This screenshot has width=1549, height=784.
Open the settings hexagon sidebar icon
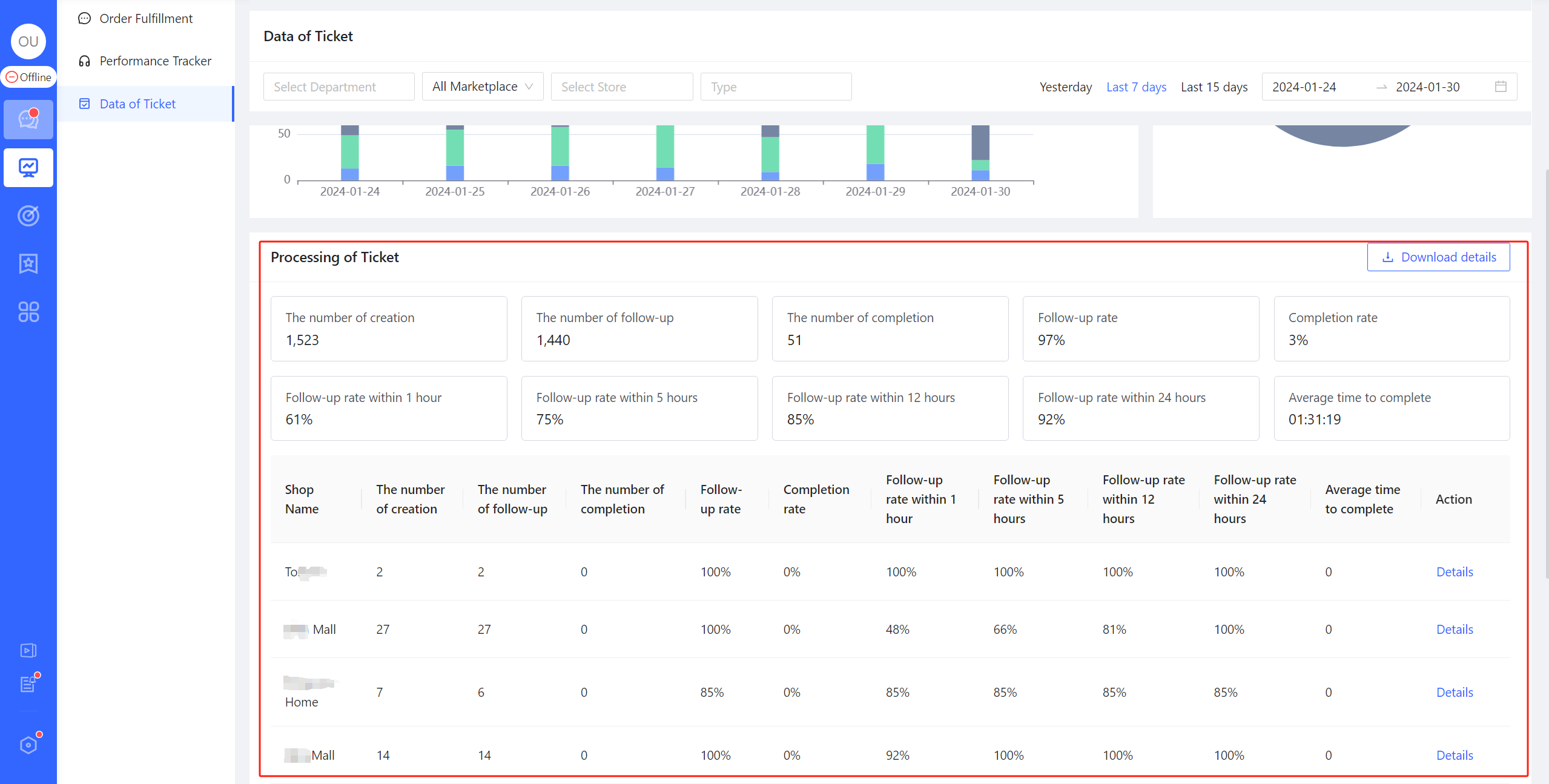tap(28, 745)
